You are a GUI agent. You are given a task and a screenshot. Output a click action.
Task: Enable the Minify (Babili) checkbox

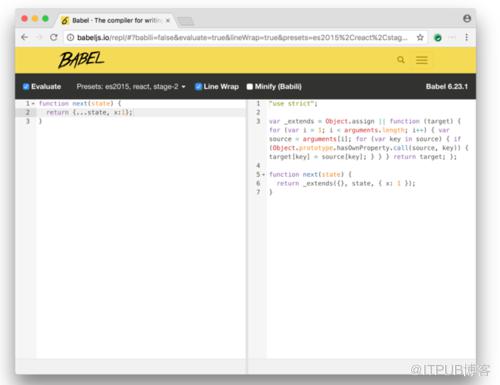250,87
